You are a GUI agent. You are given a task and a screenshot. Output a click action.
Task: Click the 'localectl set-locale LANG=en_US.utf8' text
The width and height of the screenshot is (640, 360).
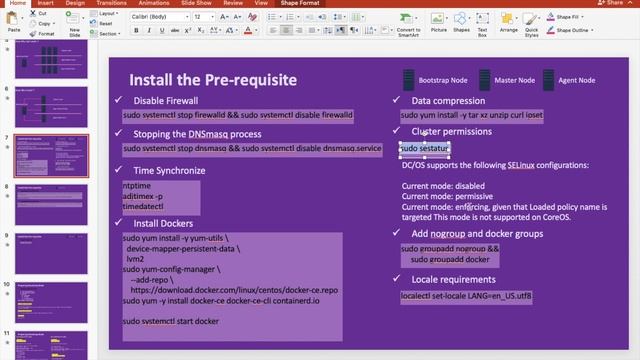pyautogui.click(x=466, y=296)
